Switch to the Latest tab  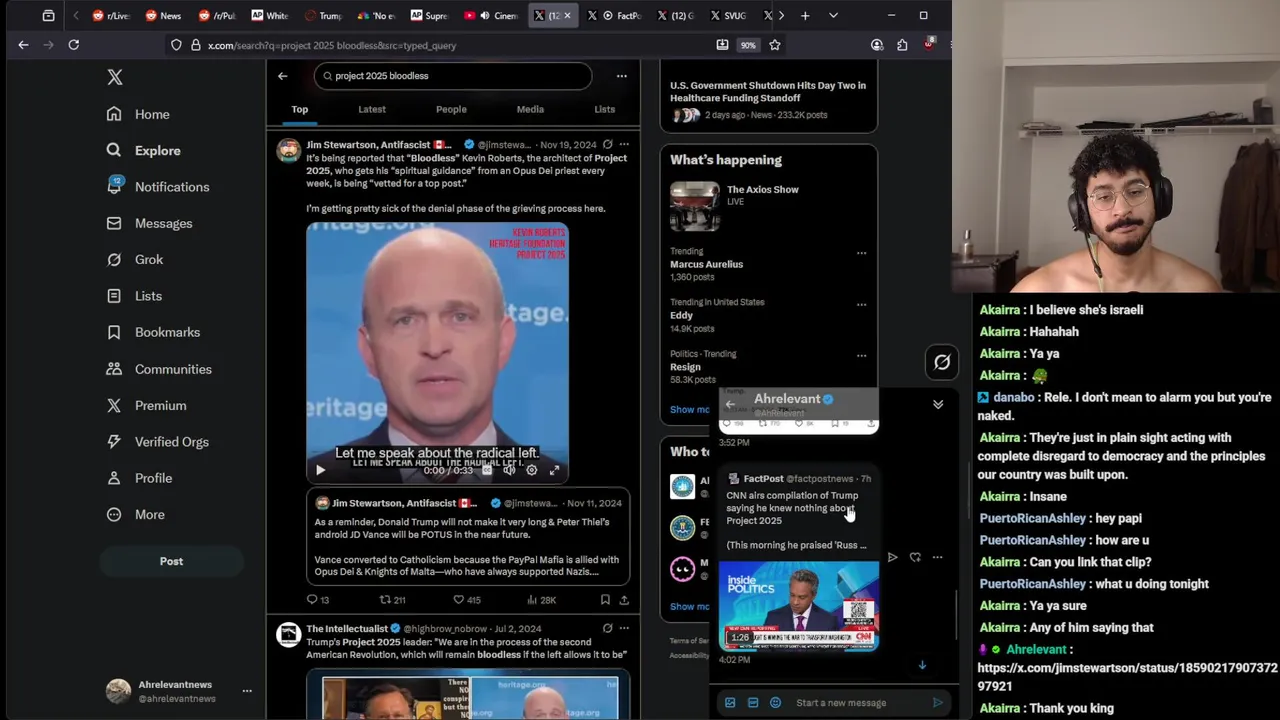click(372, 109)
